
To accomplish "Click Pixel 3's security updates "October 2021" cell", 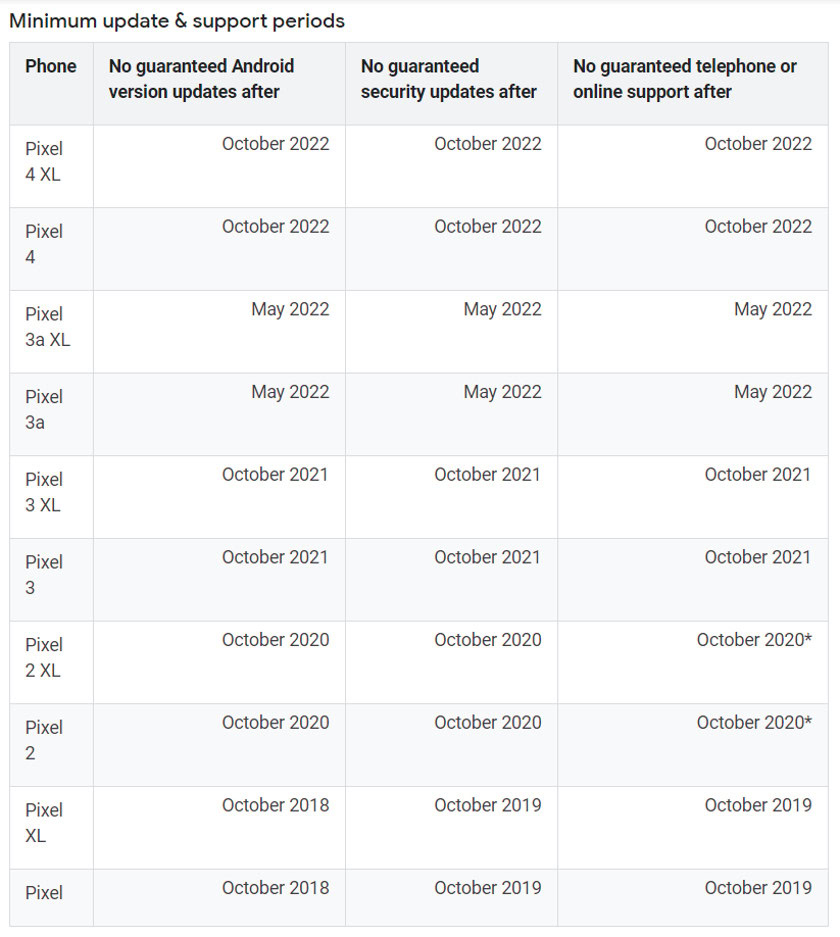I will [x=487, y=557].
